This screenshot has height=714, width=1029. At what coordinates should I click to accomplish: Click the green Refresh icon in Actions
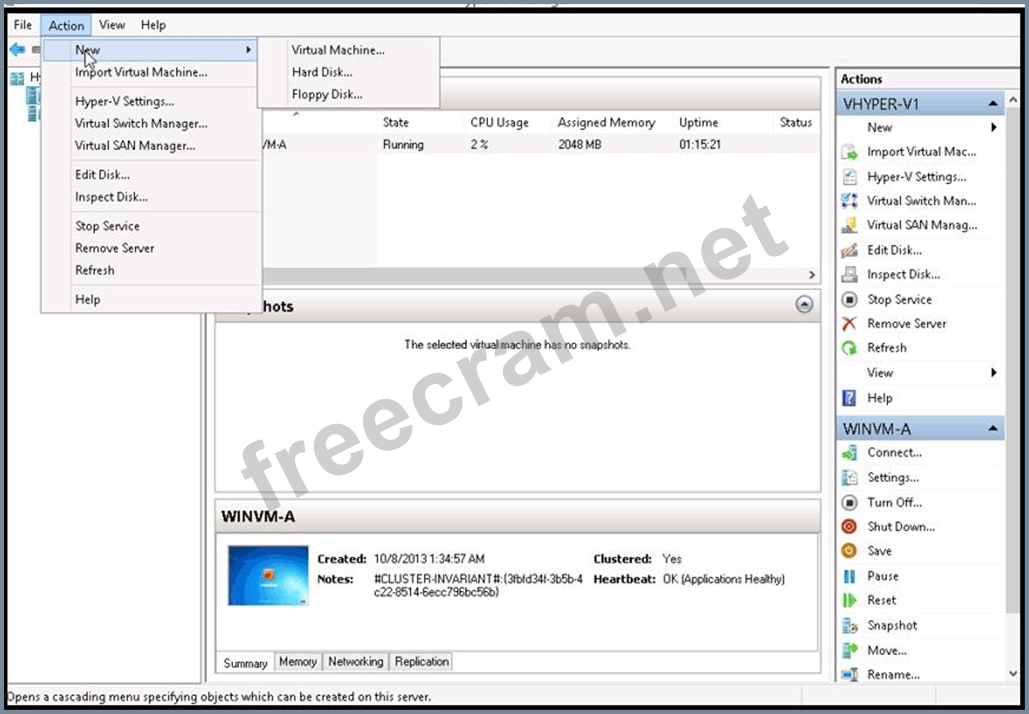click(849, 348)
